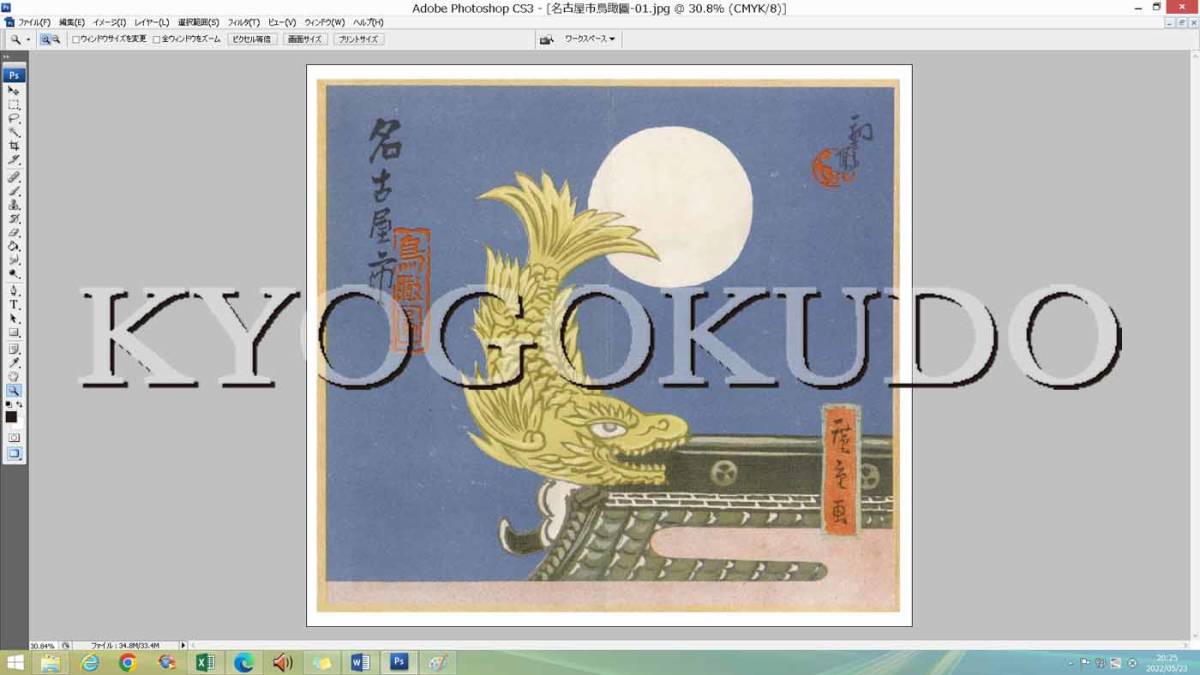The image size is (1200, 675).
Task: Select the History Brush tool
Action: (x=14, y=219)
